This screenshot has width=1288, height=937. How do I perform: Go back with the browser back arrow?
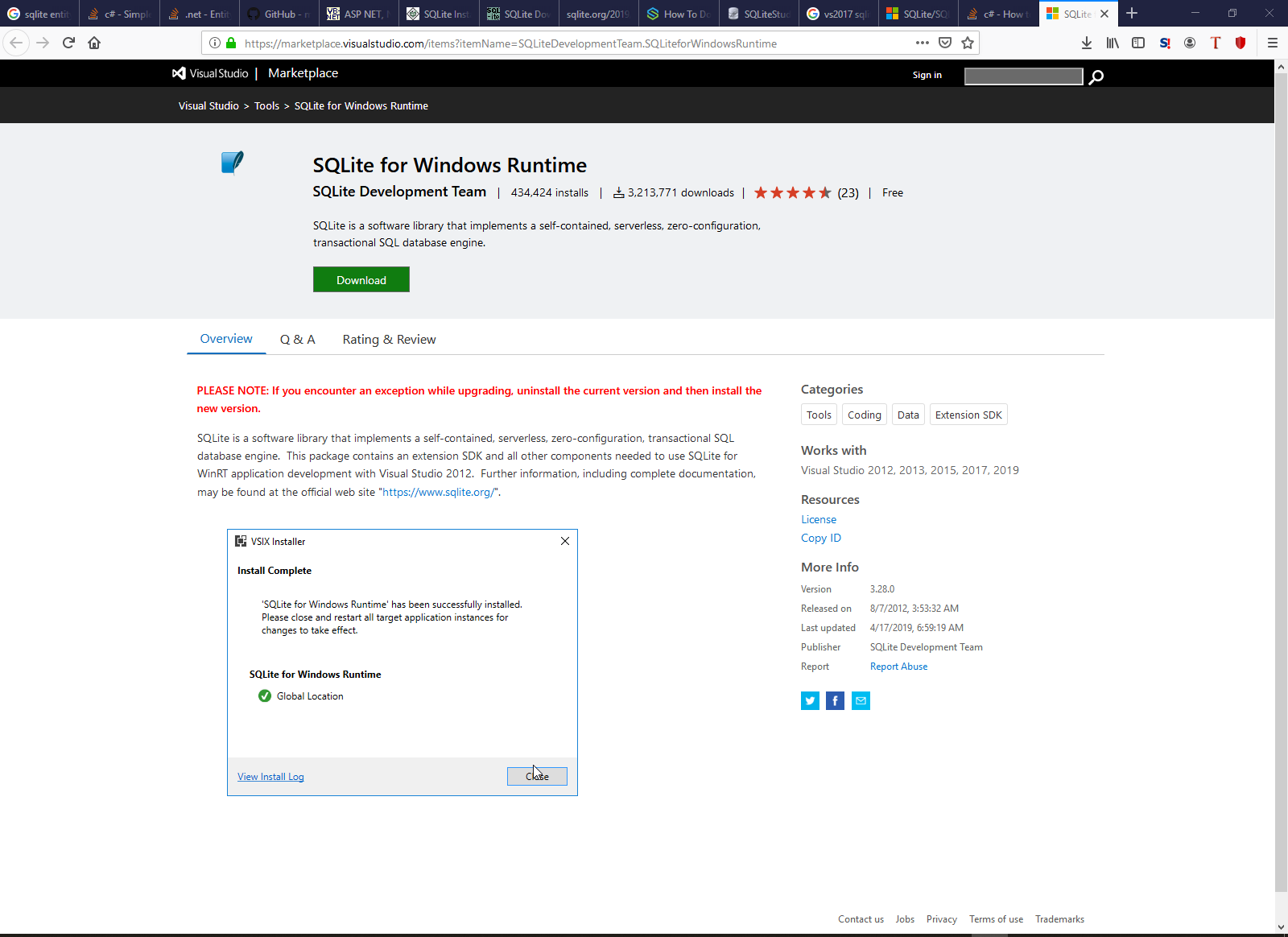[x=16, y=43]
